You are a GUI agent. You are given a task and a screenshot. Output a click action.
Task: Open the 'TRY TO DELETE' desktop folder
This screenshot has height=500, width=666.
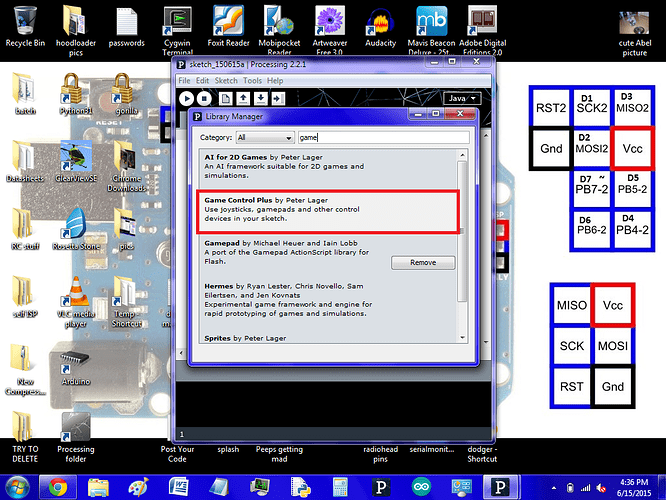(x=25, y=438)
